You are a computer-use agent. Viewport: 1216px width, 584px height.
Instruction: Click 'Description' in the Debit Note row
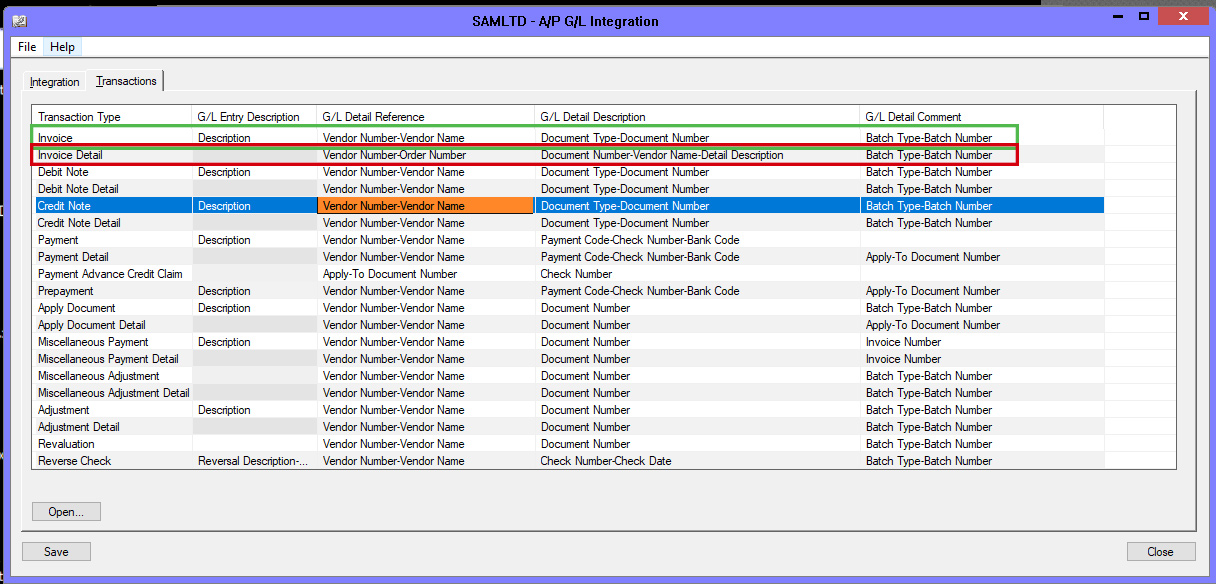coord(254,172)
